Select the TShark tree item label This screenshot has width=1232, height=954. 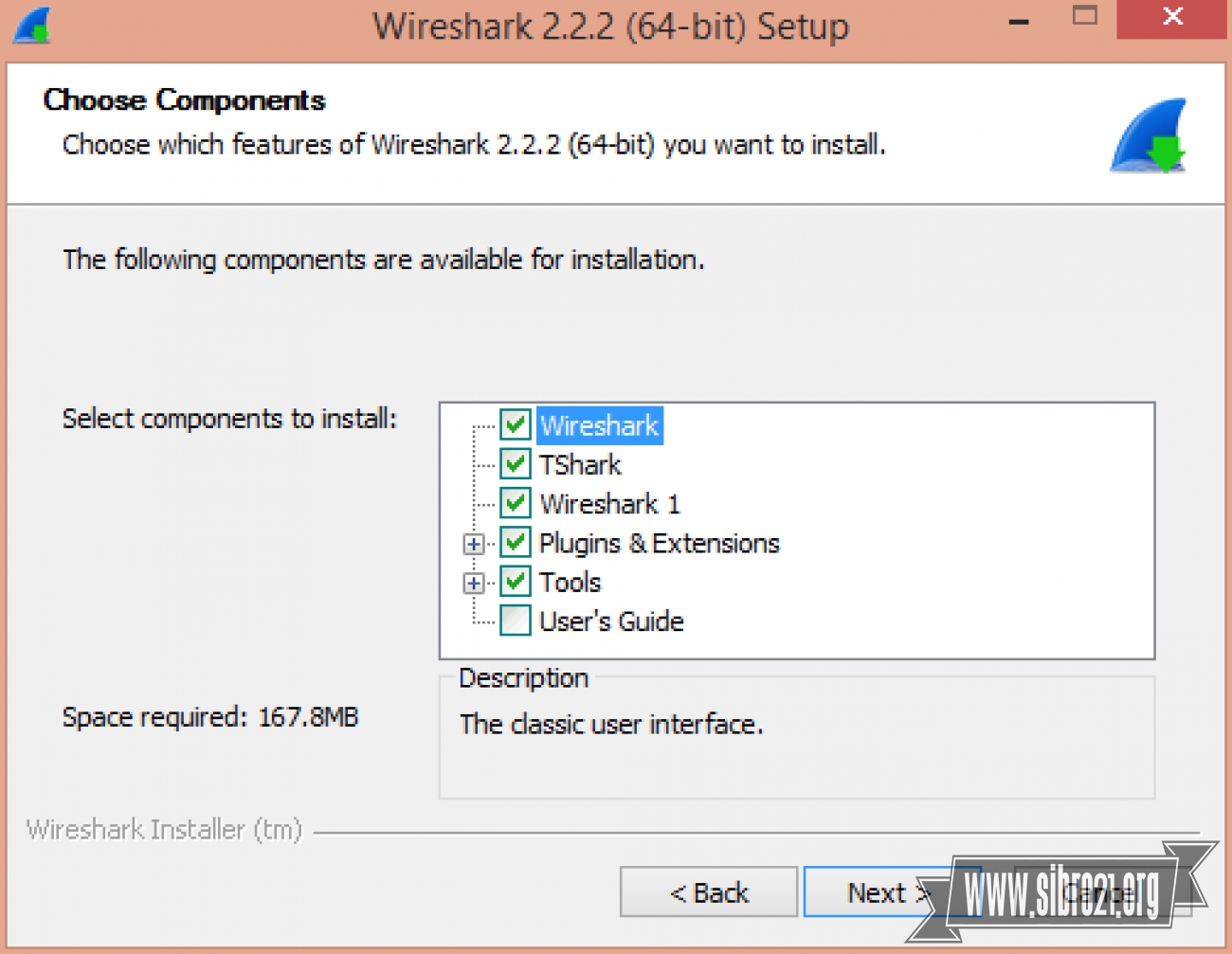580,465
